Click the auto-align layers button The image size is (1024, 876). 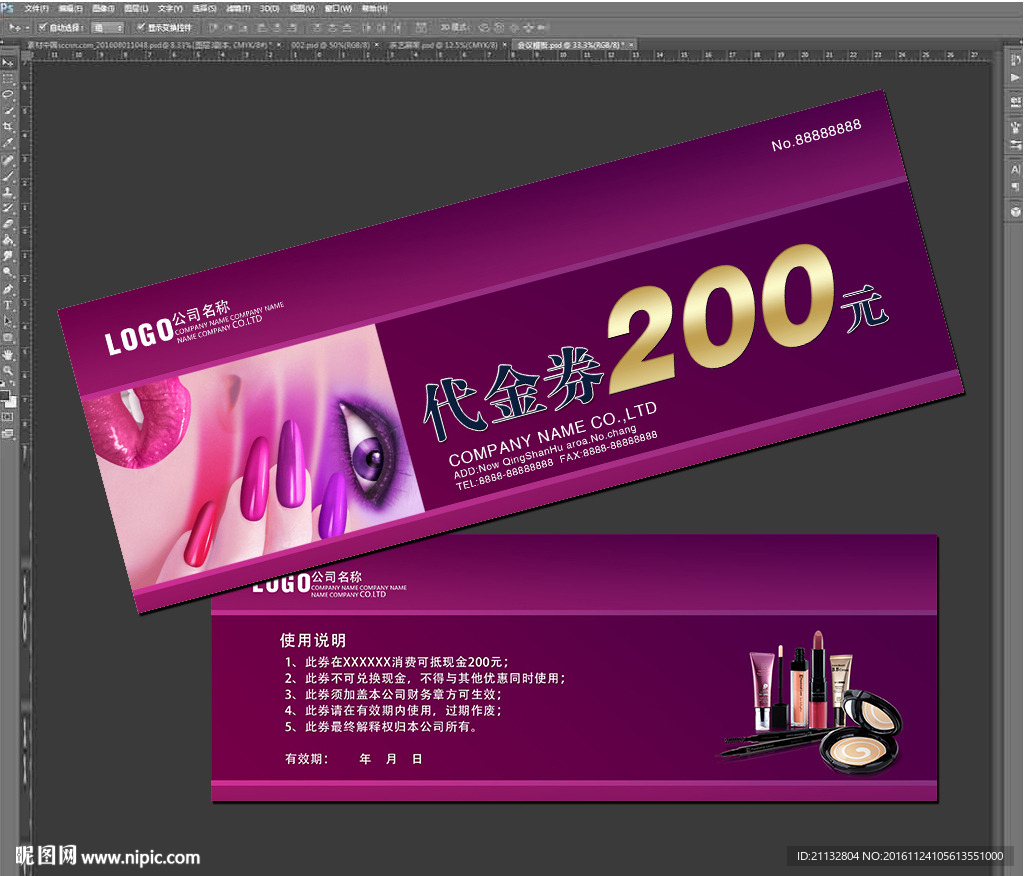(421, 27)
